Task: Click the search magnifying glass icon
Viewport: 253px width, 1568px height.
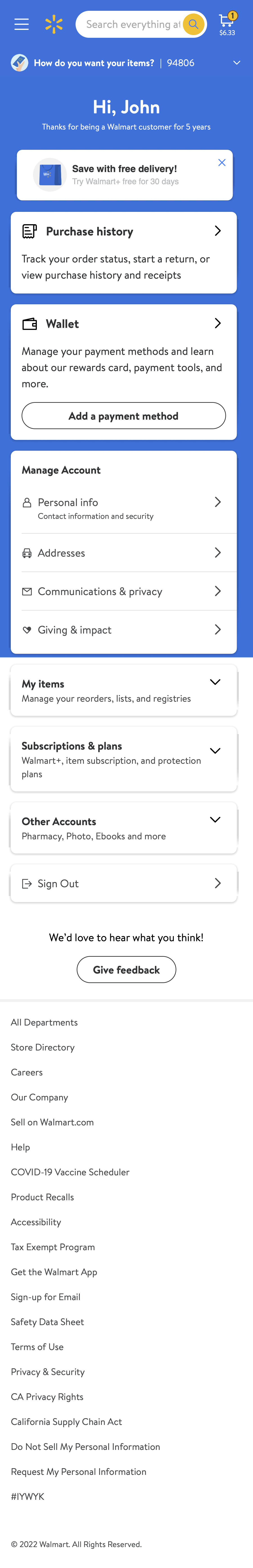Action: [193, 24]
